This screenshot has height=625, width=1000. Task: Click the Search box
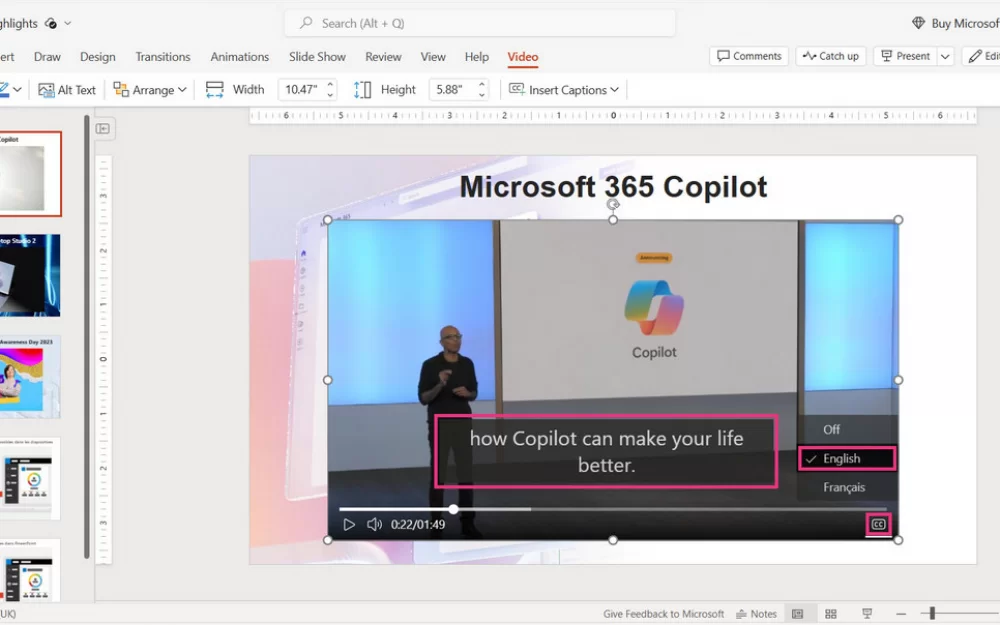coord(480,24)
